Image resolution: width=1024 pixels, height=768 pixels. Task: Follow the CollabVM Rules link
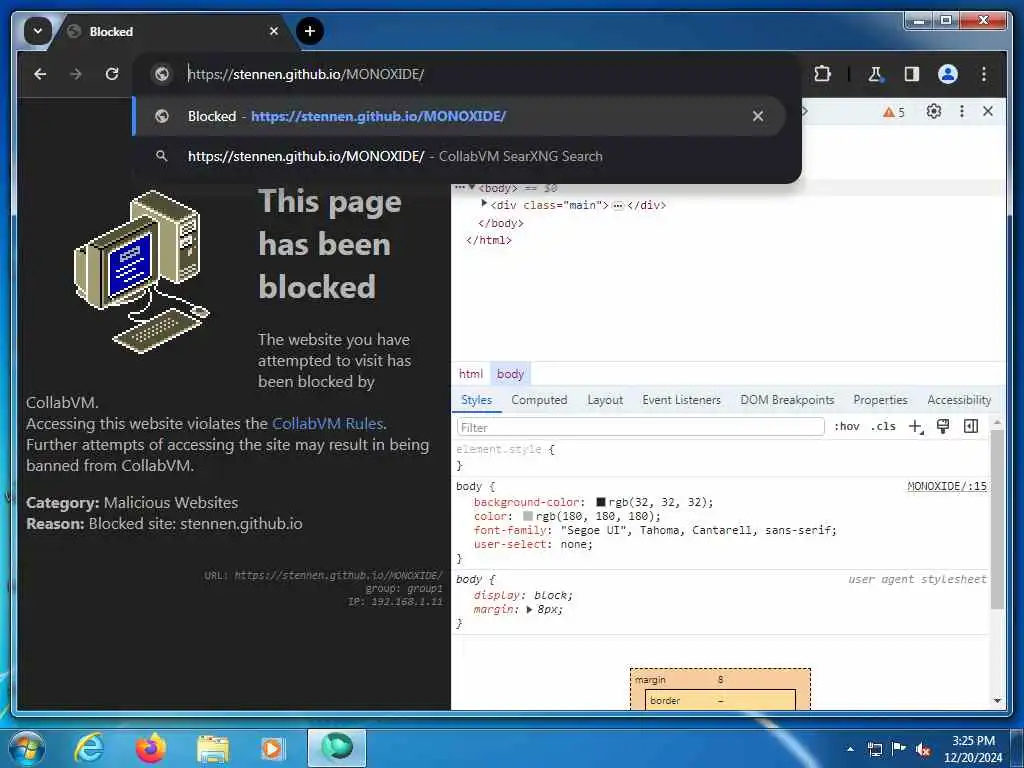[327, 423]
